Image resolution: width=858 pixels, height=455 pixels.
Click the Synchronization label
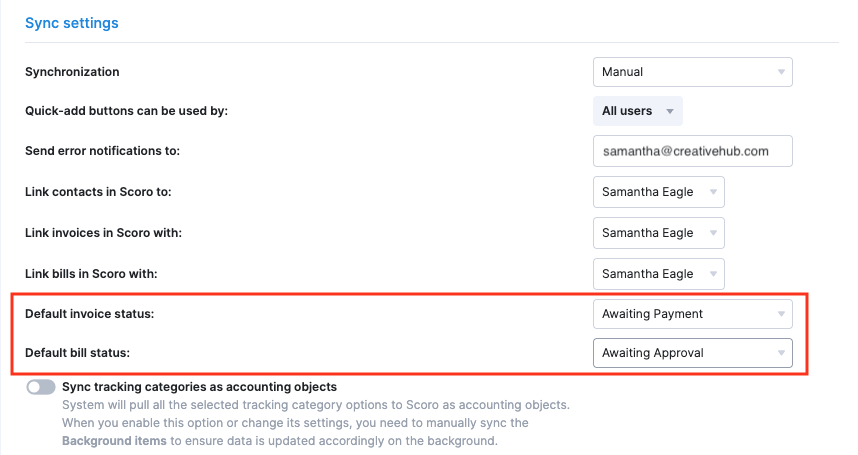pos(72,72)
